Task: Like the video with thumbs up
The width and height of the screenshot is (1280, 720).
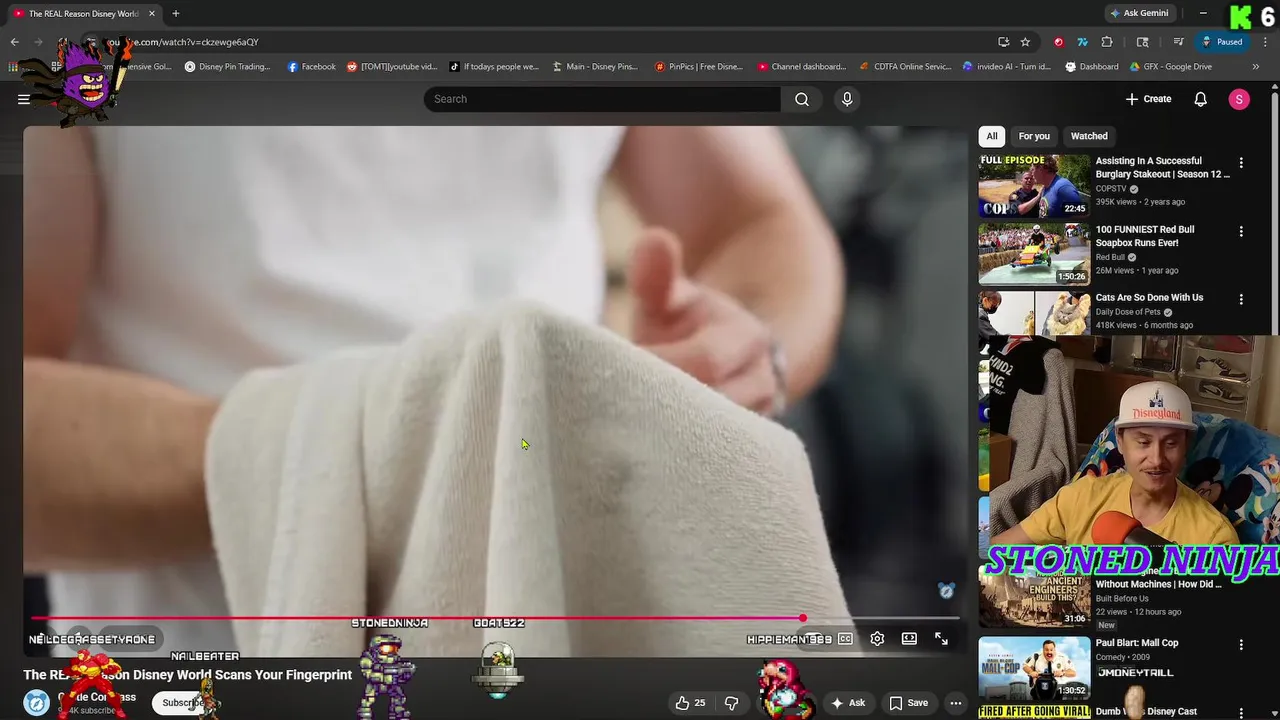Action: (x=690, y=703)
